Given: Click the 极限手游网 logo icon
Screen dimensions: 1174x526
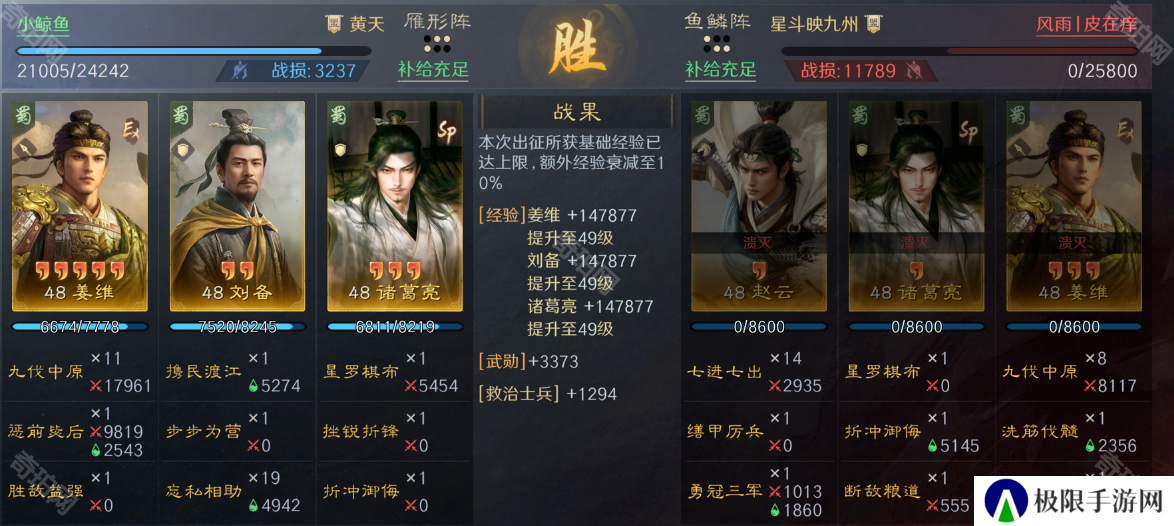Looking at the screenshot, I should pos(1006,501).
